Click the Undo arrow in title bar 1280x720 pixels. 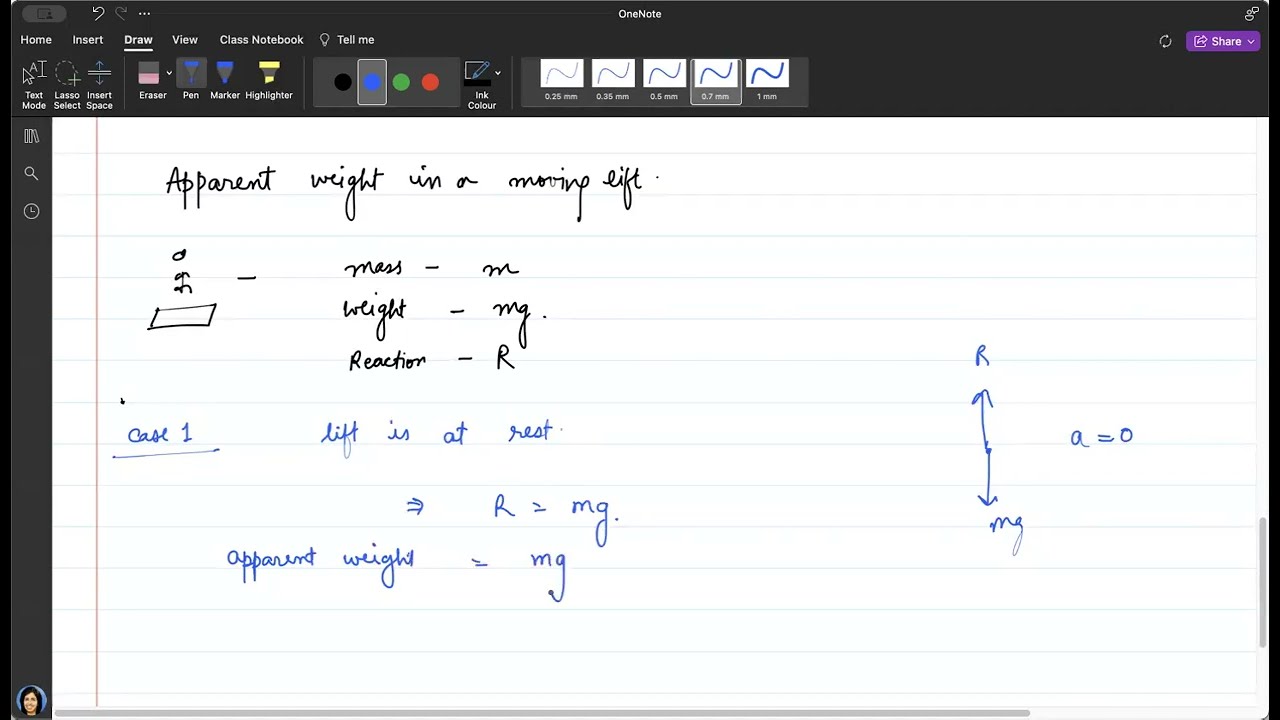97,13
